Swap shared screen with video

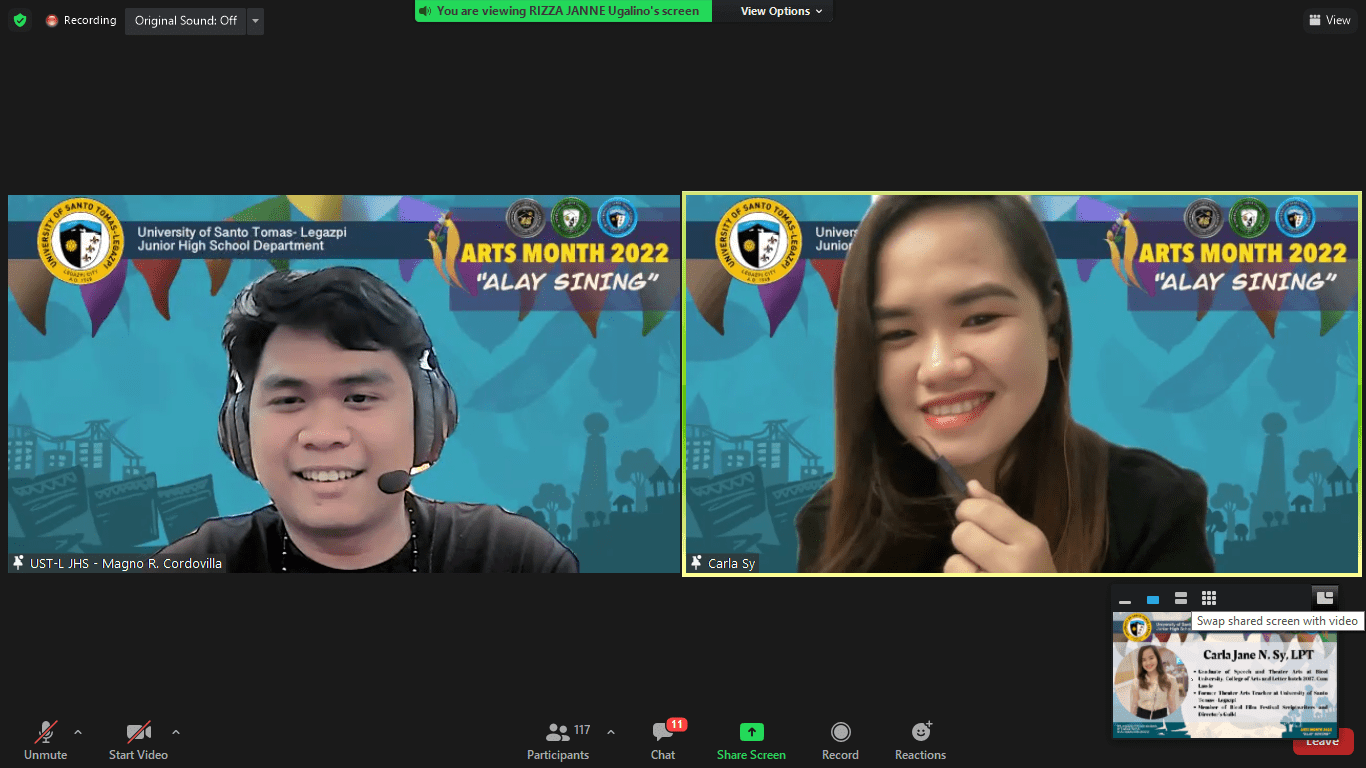pyautogui.click(x=1325, y=597)
